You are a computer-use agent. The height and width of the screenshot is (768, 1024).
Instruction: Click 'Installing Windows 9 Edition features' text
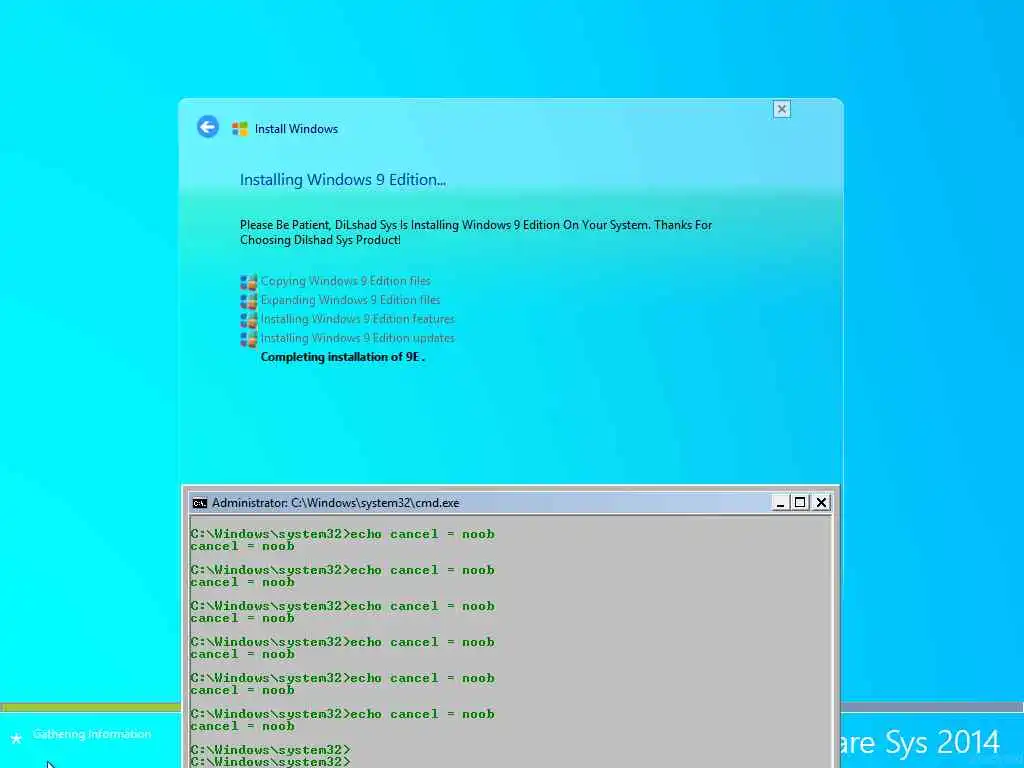pos(357,319)
